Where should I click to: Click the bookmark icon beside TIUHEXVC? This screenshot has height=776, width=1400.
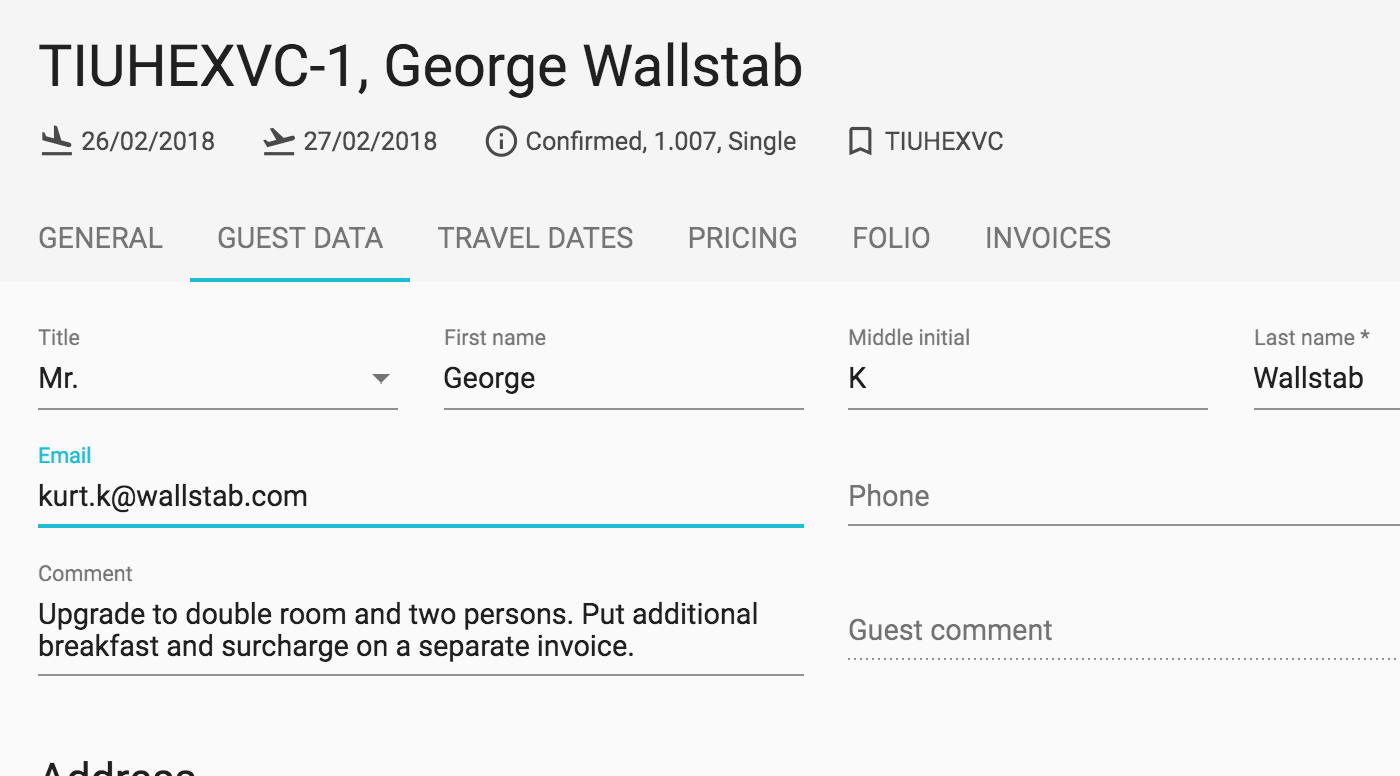[859, 141]
